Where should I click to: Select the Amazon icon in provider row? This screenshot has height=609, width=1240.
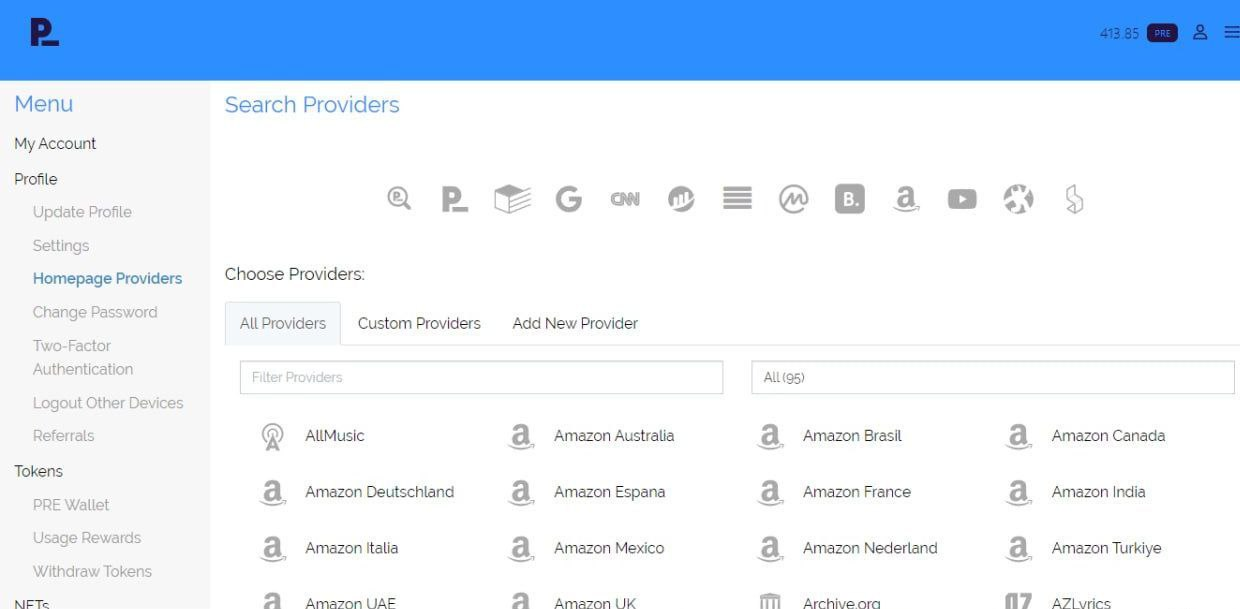pyautogui.click(x=906, y=200)
